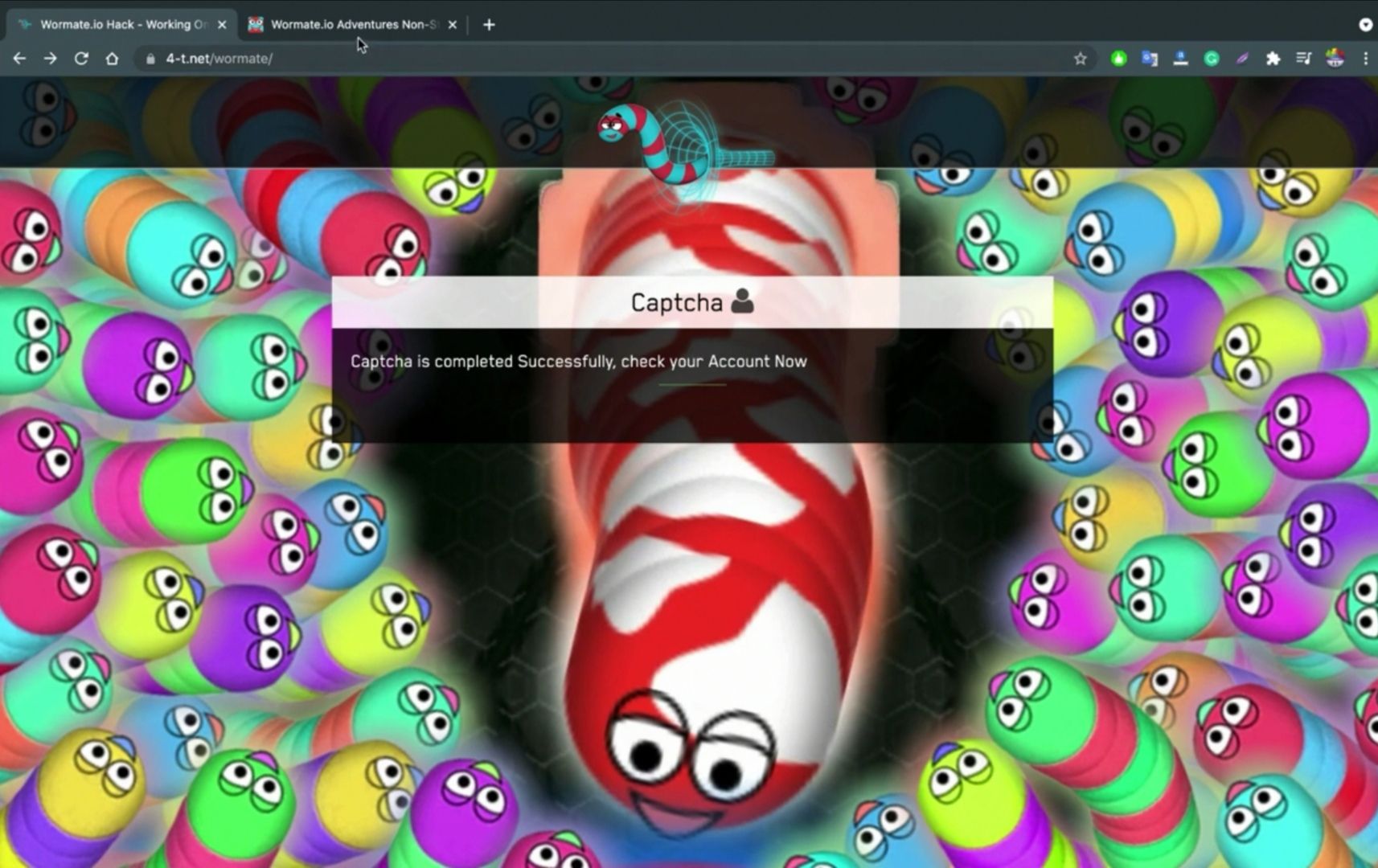Click the user icon beside Captcha
The height and width of the screenshot is (868, 1378).
point(742,301)
